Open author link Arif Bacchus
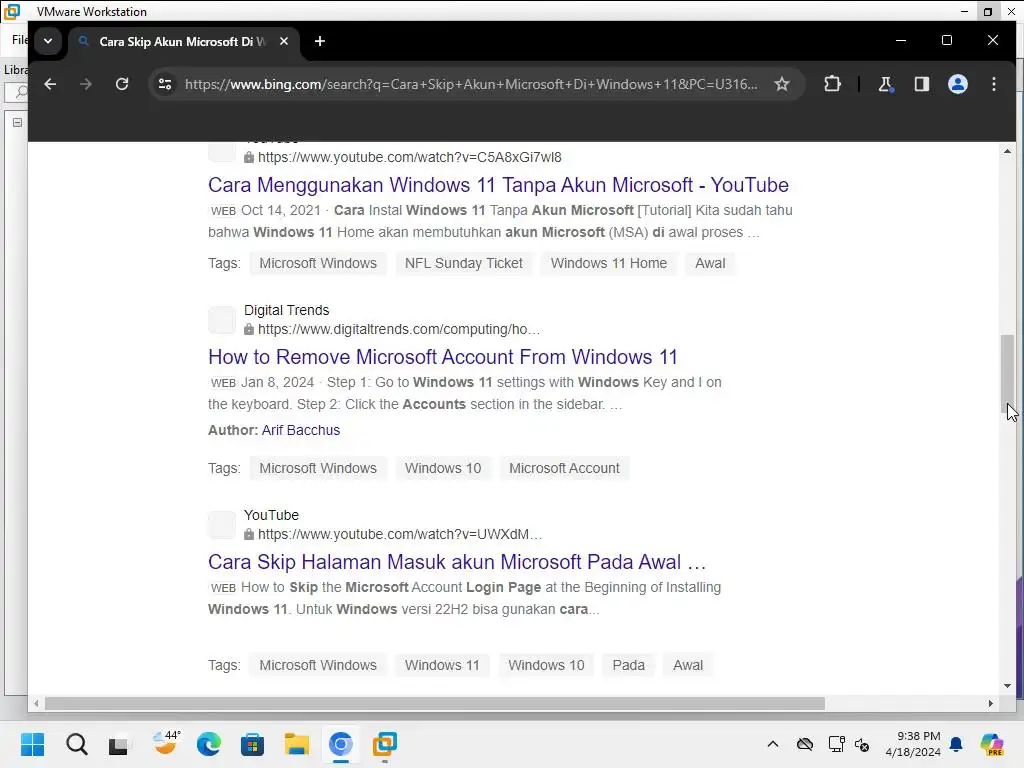The height and width of the screenshot is (768, 1024). coord(301,430)
